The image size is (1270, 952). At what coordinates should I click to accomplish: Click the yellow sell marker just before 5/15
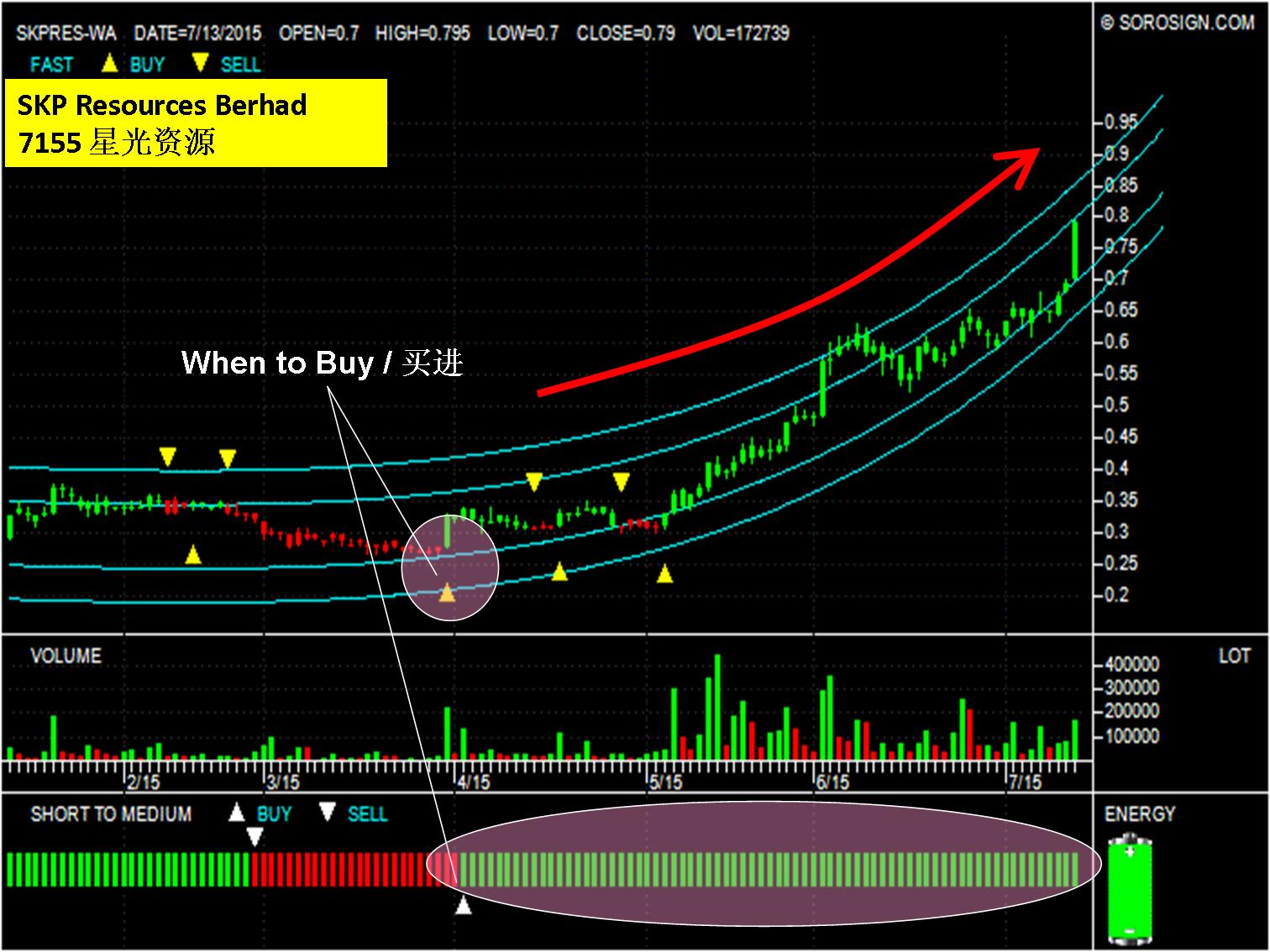[x=621, y=482]
